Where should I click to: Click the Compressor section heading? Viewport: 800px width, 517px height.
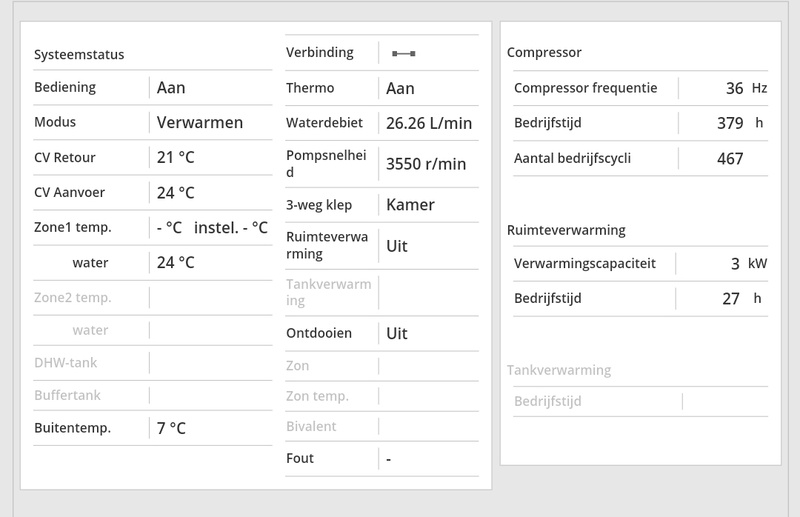click(544, 53)
